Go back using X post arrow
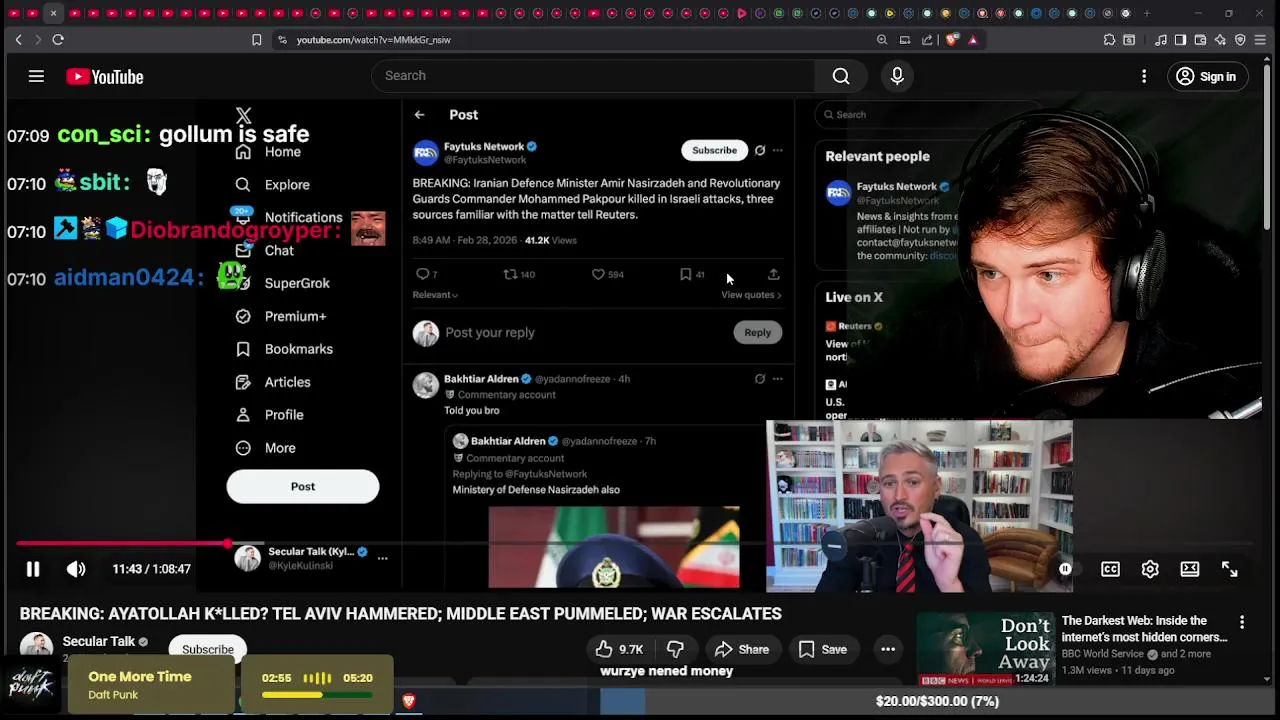Screen dimensions: 1280x720 click(420, 115)
